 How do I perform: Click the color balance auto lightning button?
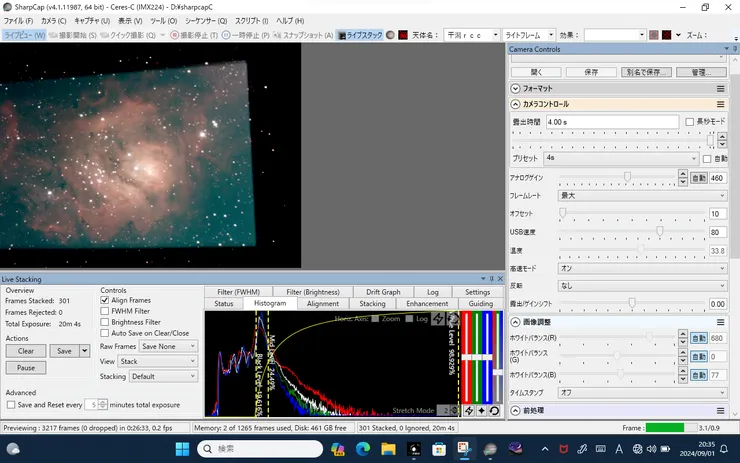click(x=469, y=410)
